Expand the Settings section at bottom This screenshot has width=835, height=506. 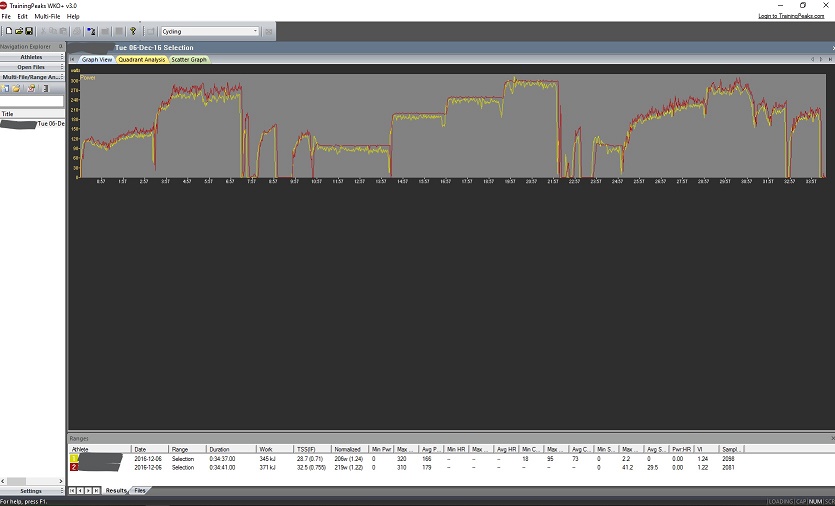click(32, 491)
